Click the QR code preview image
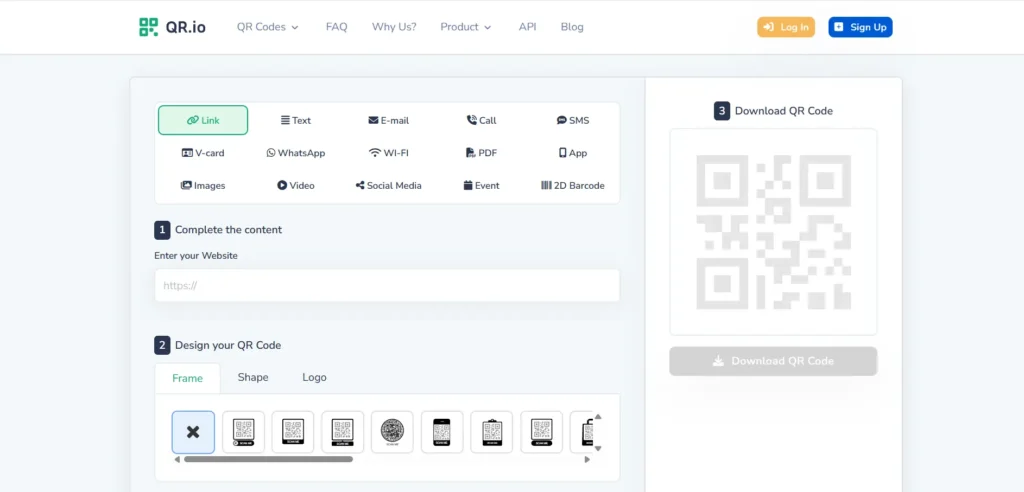 pos(773,232)
